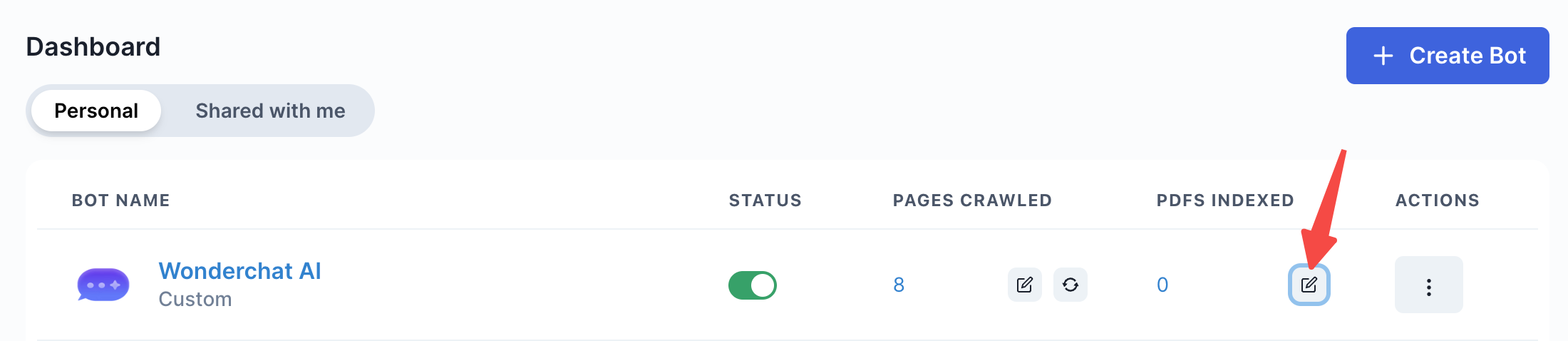Click the edit icon beside pages crawled
This screenshot has width=1568, height=341.
pos(1024,285)
